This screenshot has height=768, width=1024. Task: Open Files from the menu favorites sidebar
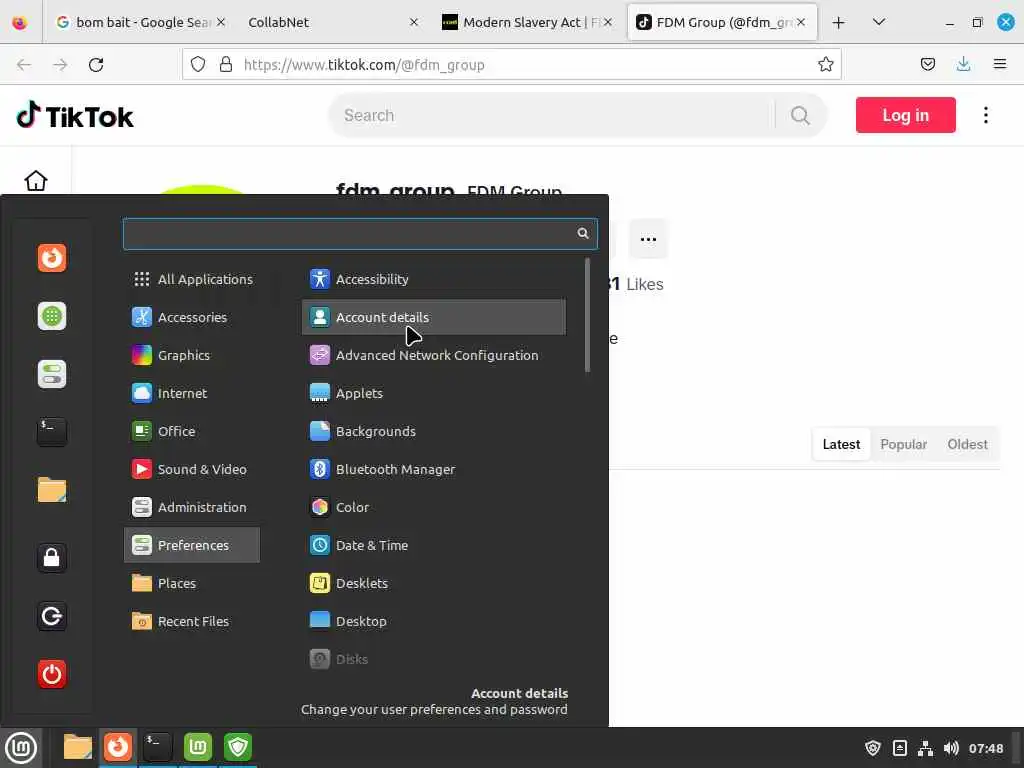coord(52,490)
